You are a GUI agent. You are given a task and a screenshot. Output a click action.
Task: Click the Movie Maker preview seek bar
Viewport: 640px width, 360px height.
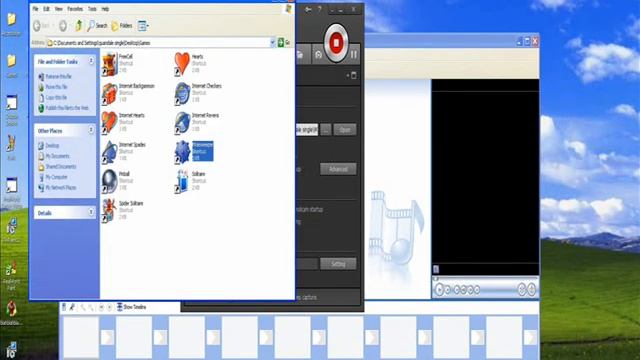click(485, 279)
